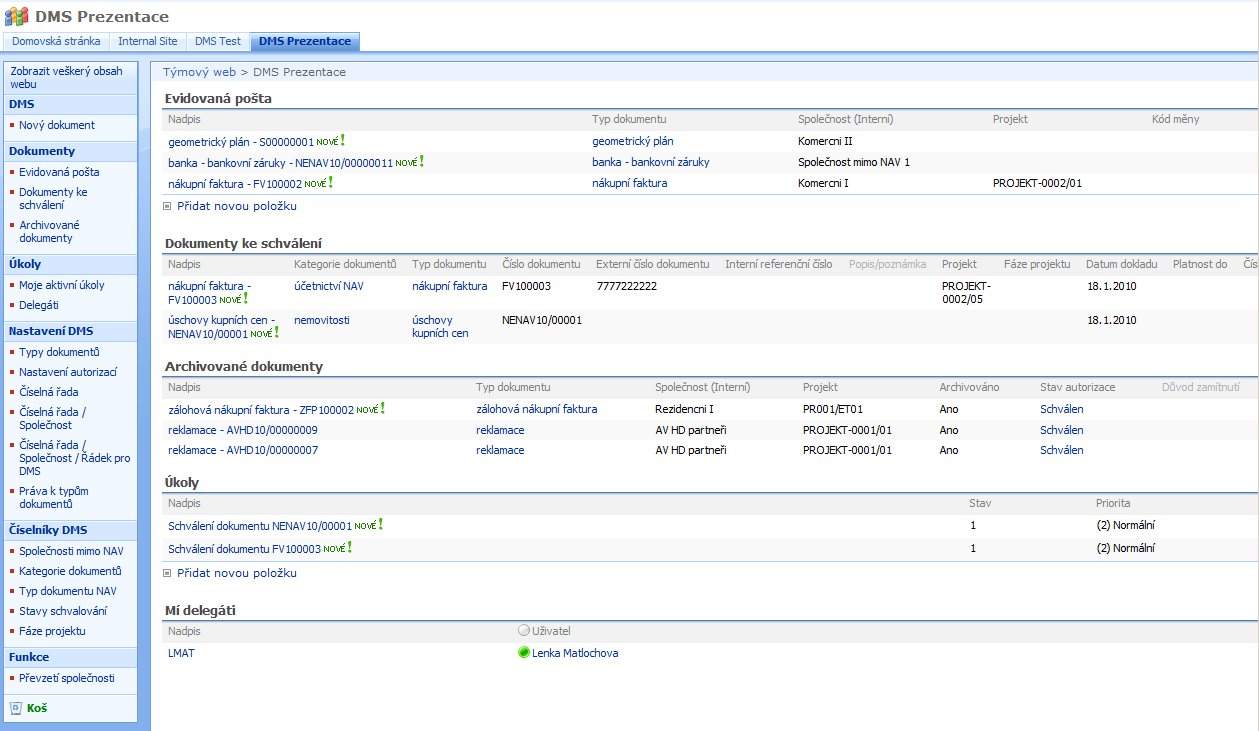Open the LMAT delegate entry
The height and width of the screenshot is (731, 1259).
(x=182, y=653)
